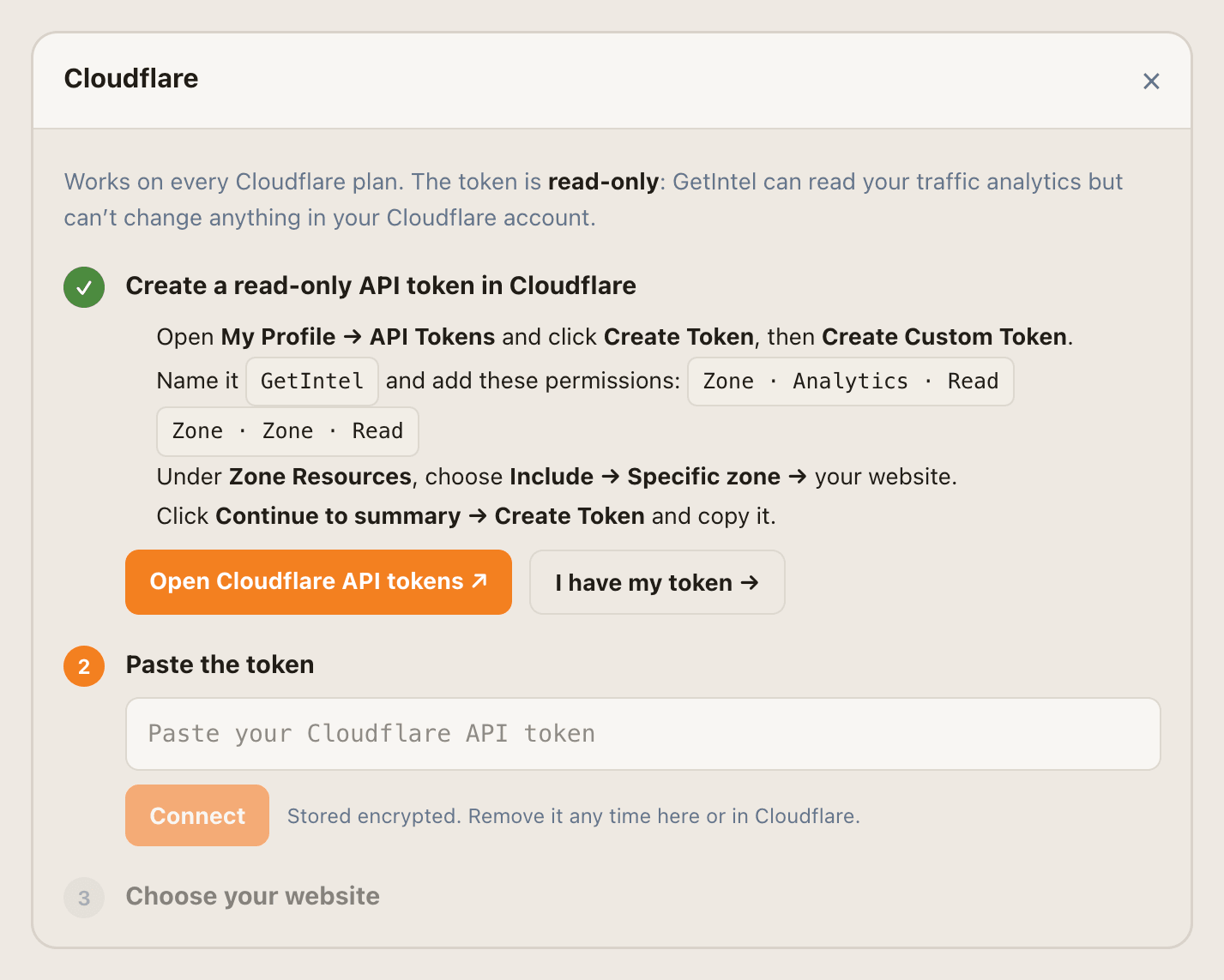Click the Open Cloudflare API tokens button
This screenshot has height=980, width=1224.
318,582
